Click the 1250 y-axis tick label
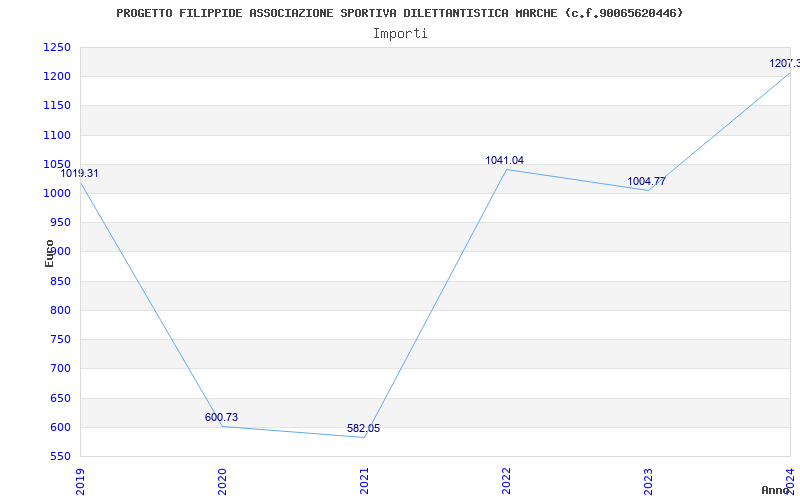Screen dimensions: 800x500 click(57, 48)
